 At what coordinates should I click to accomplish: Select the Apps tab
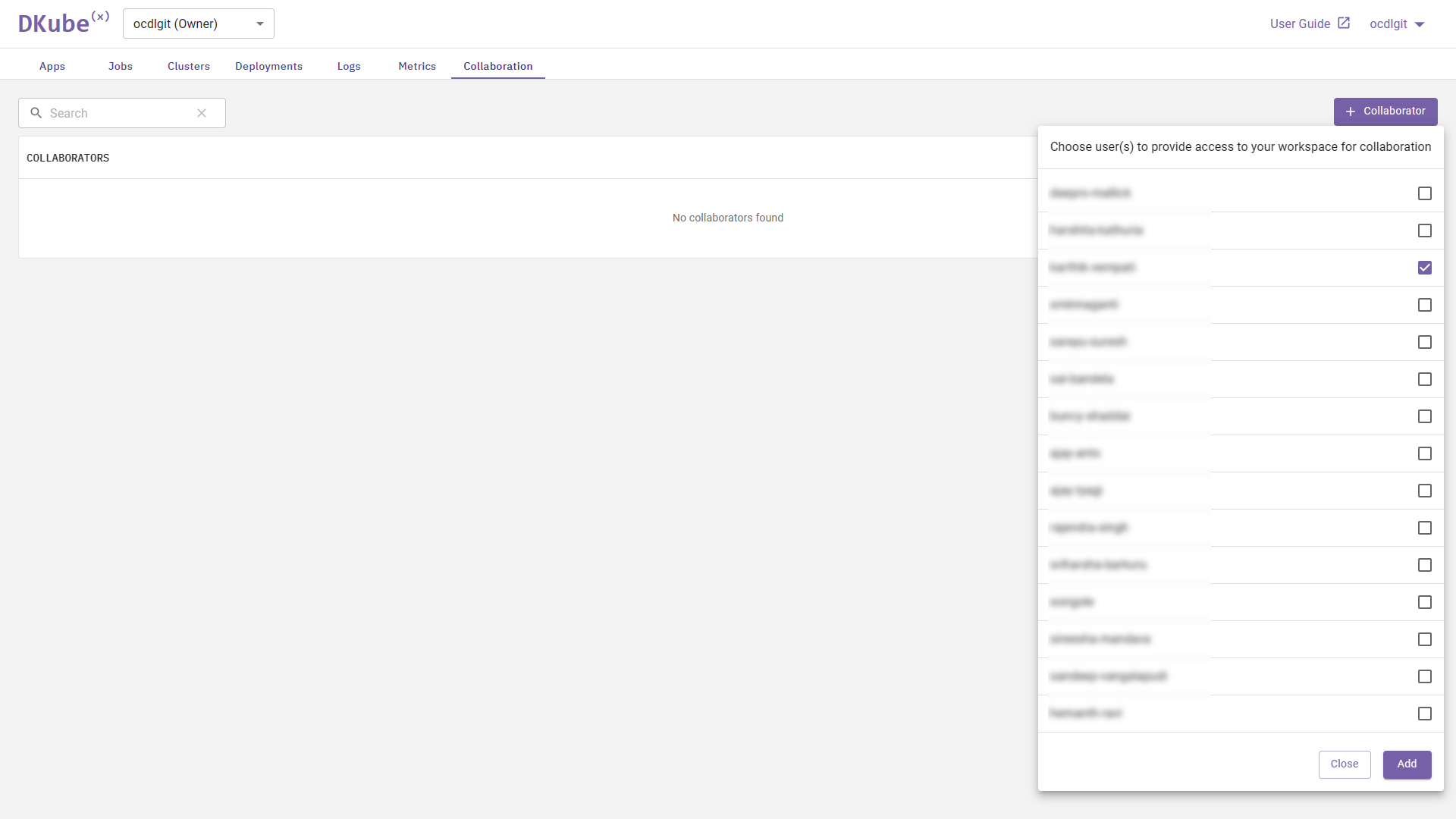[x=52, y=66]
